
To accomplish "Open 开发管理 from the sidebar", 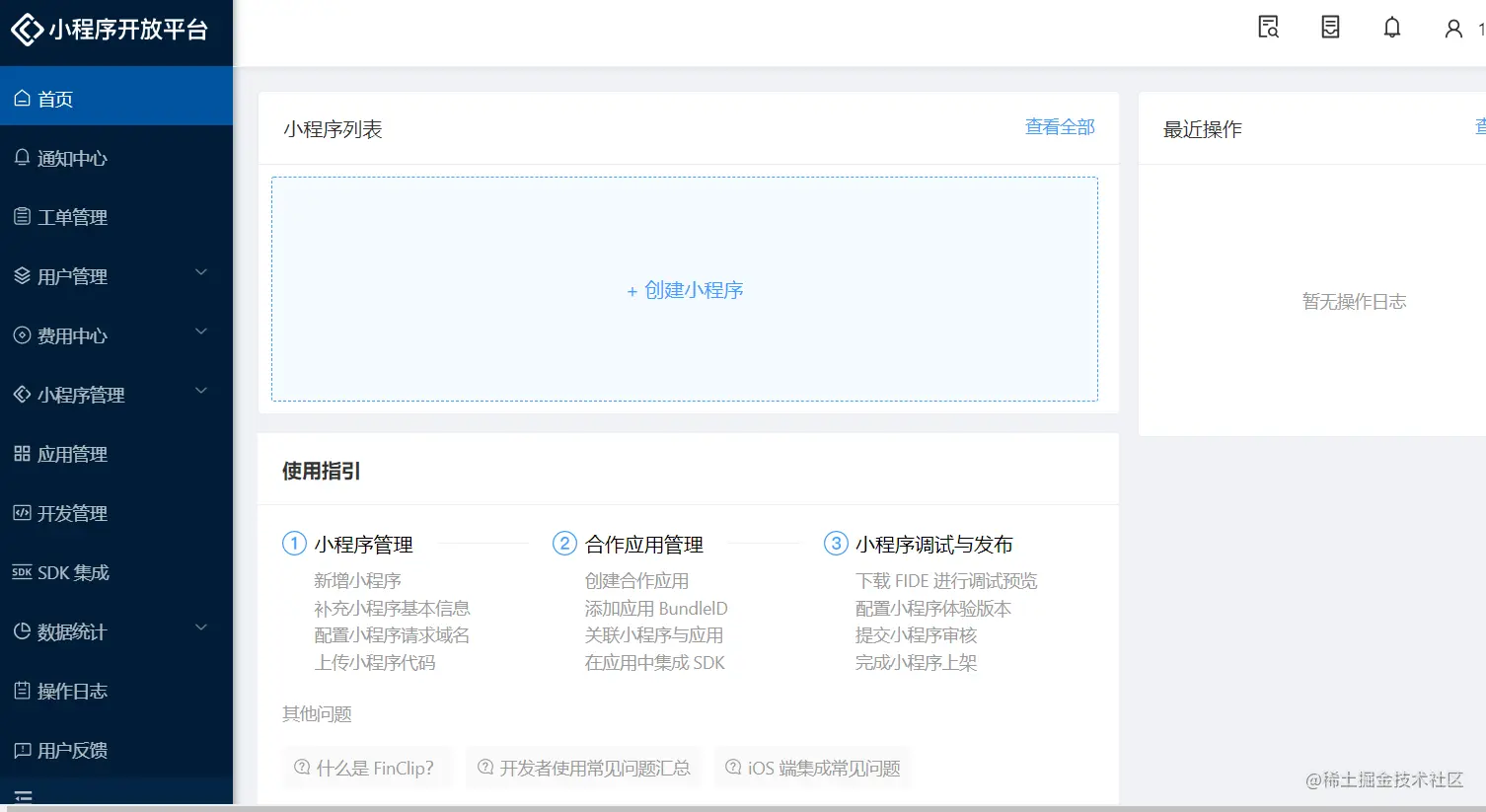I will [116, 513].
